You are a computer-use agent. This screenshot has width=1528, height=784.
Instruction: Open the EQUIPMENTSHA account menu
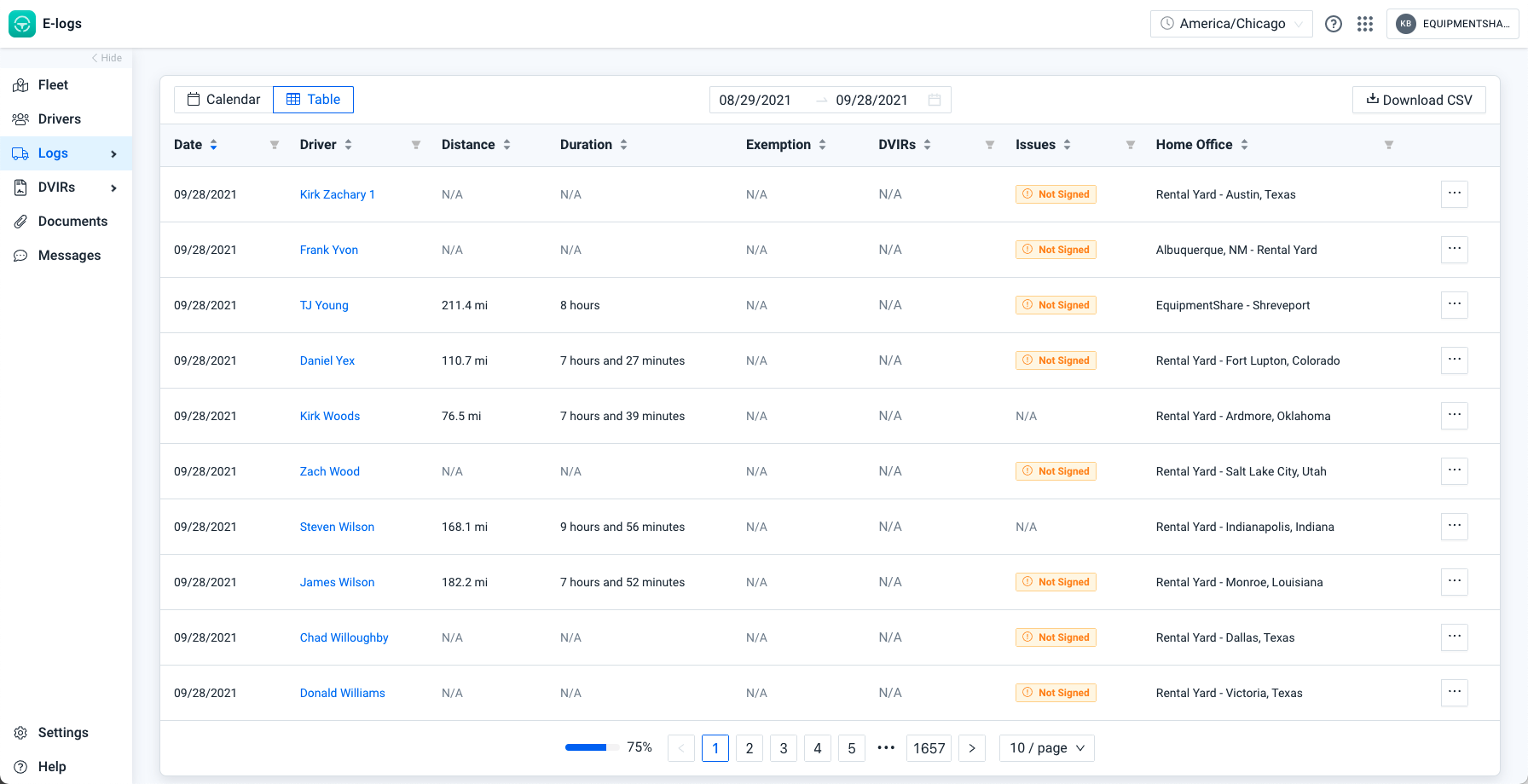[1453, 24]
